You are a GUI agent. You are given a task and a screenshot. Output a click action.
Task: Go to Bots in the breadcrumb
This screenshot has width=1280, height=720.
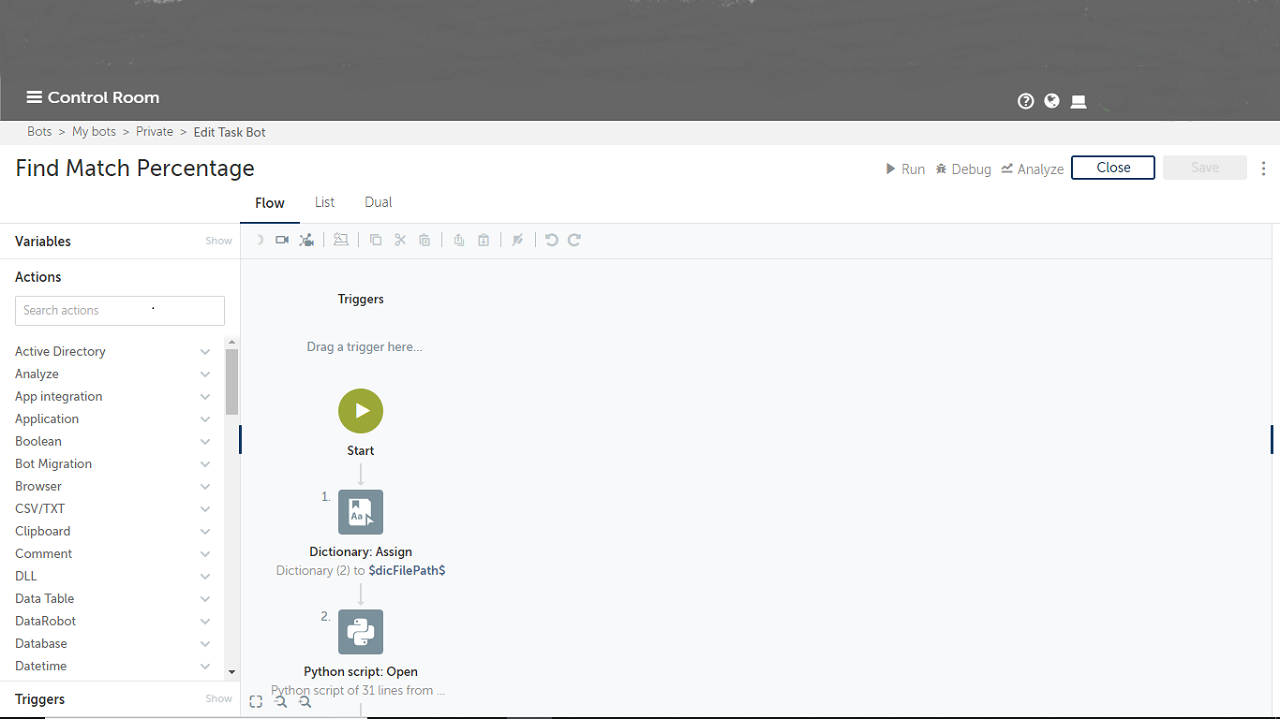pos(39,132)
